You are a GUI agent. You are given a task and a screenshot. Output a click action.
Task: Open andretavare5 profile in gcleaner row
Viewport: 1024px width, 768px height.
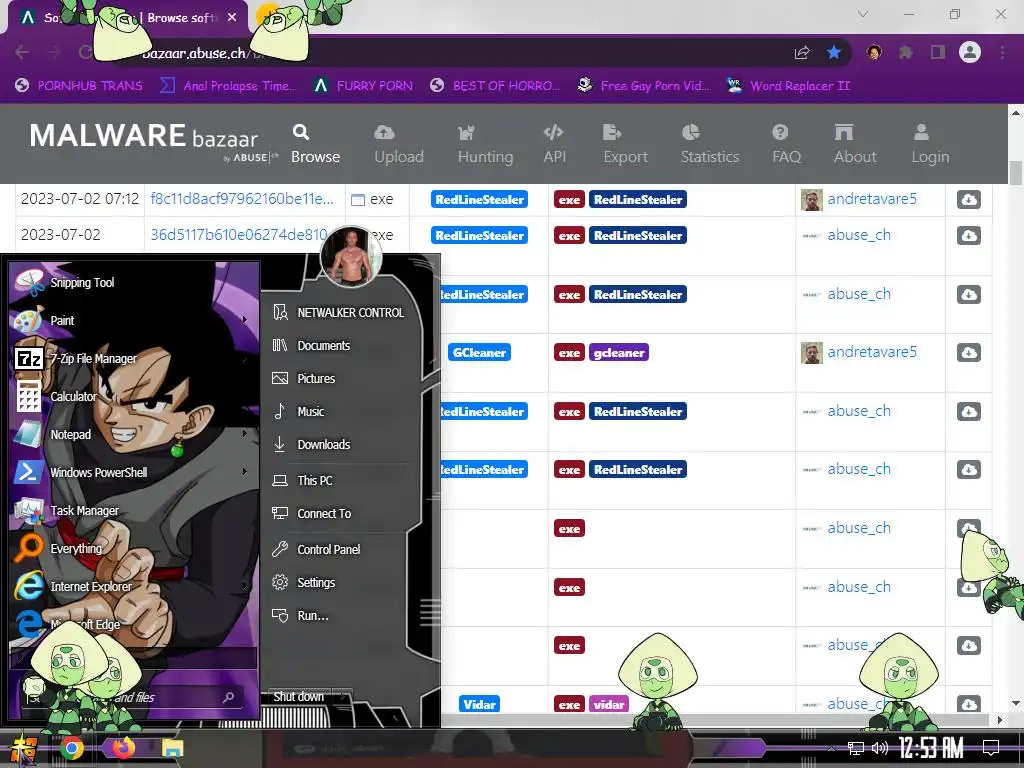click(x=871, y=352)
